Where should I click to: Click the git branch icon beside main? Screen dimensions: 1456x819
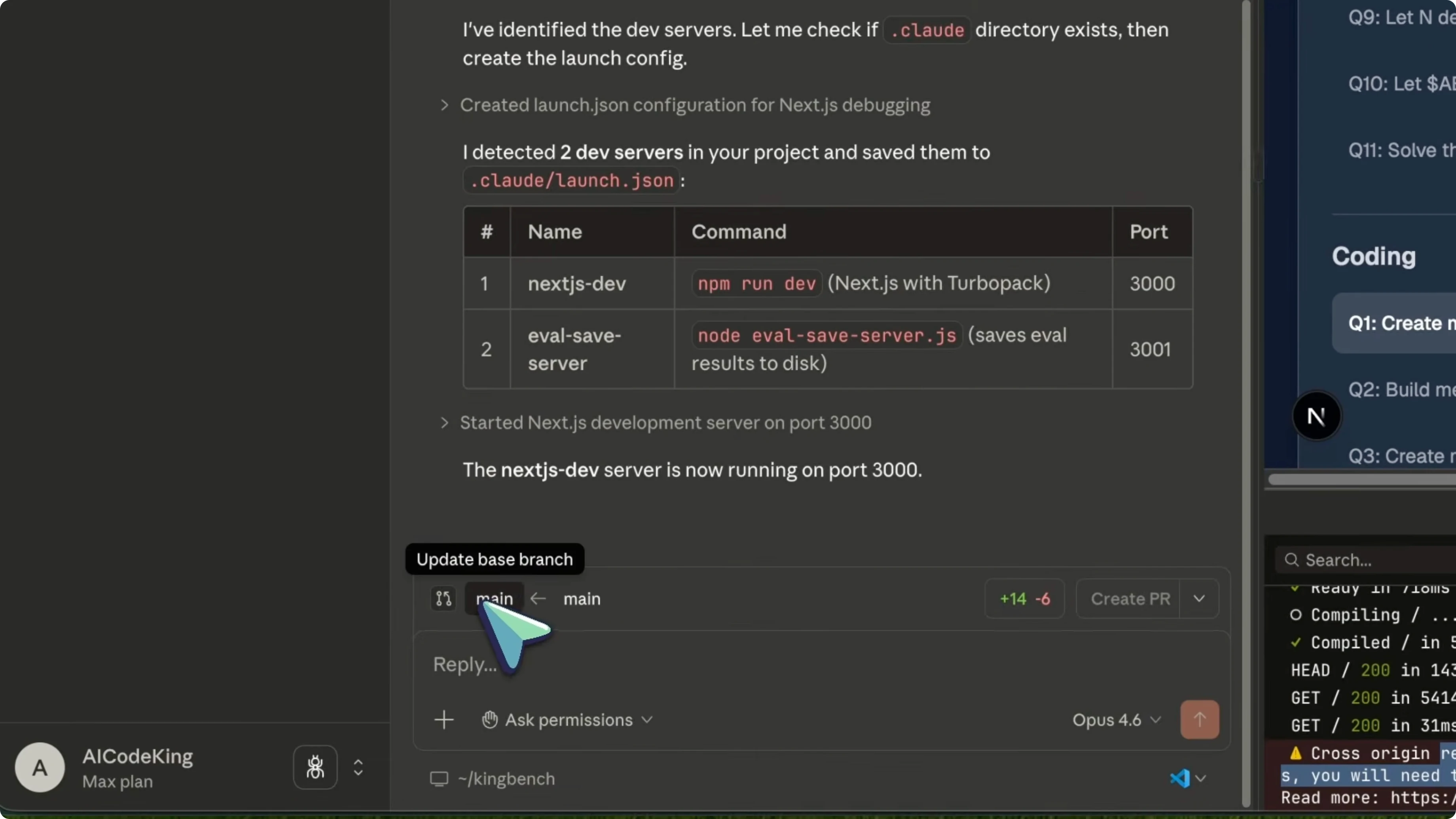[x=443, y=599]
